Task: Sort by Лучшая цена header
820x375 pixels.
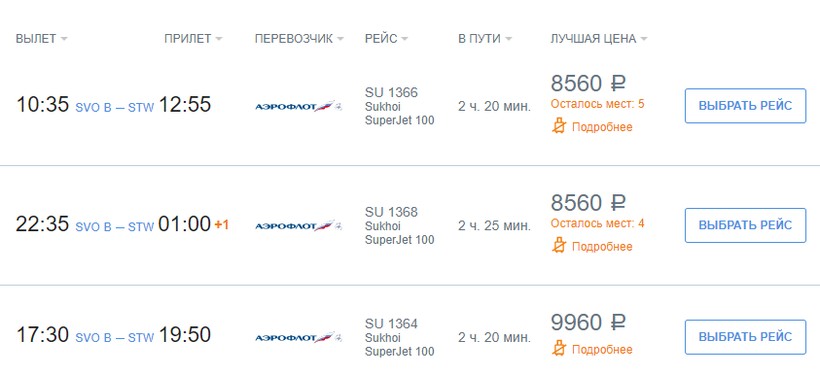Action: (599, 39)
